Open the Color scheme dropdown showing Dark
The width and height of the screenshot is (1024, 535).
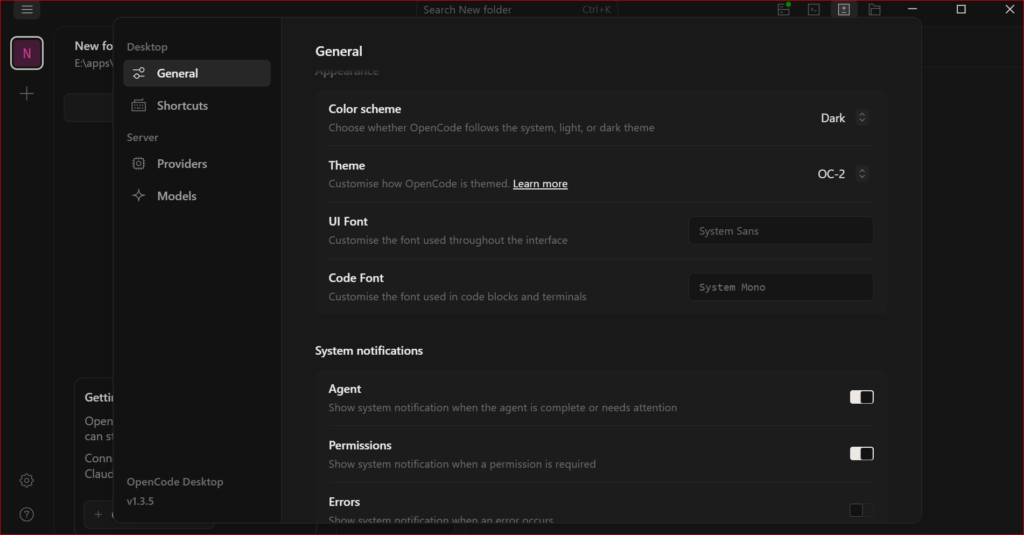click(x=844, y=118)
